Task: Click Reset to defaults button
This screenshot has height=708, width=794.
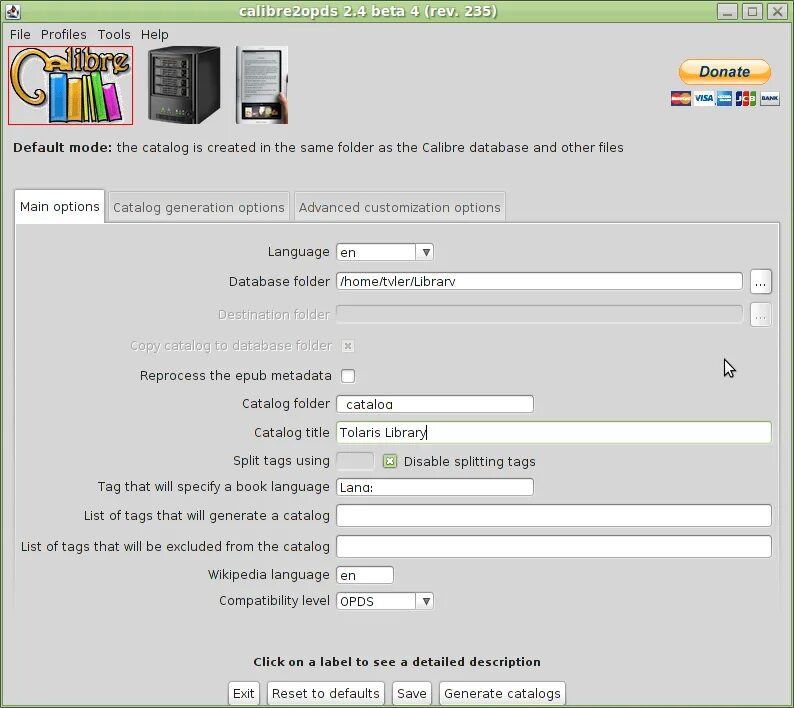Action: pyautogui.click(x=326, y=693)
